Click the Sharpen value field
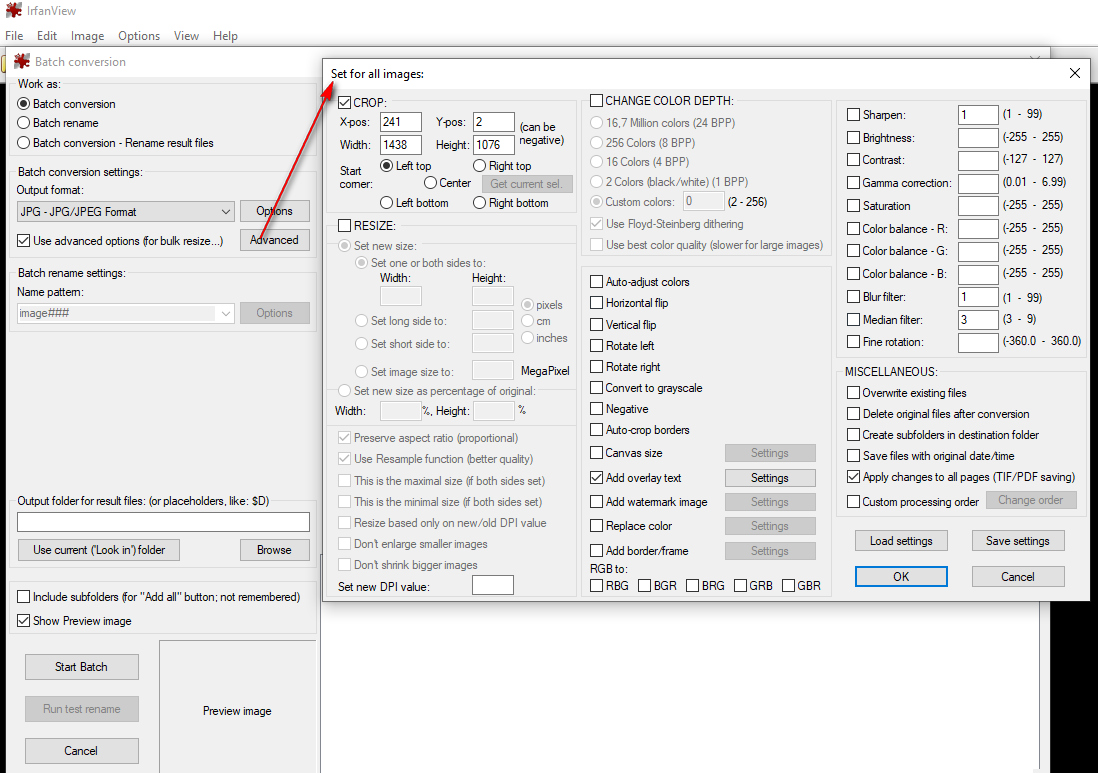 (978, 115)
